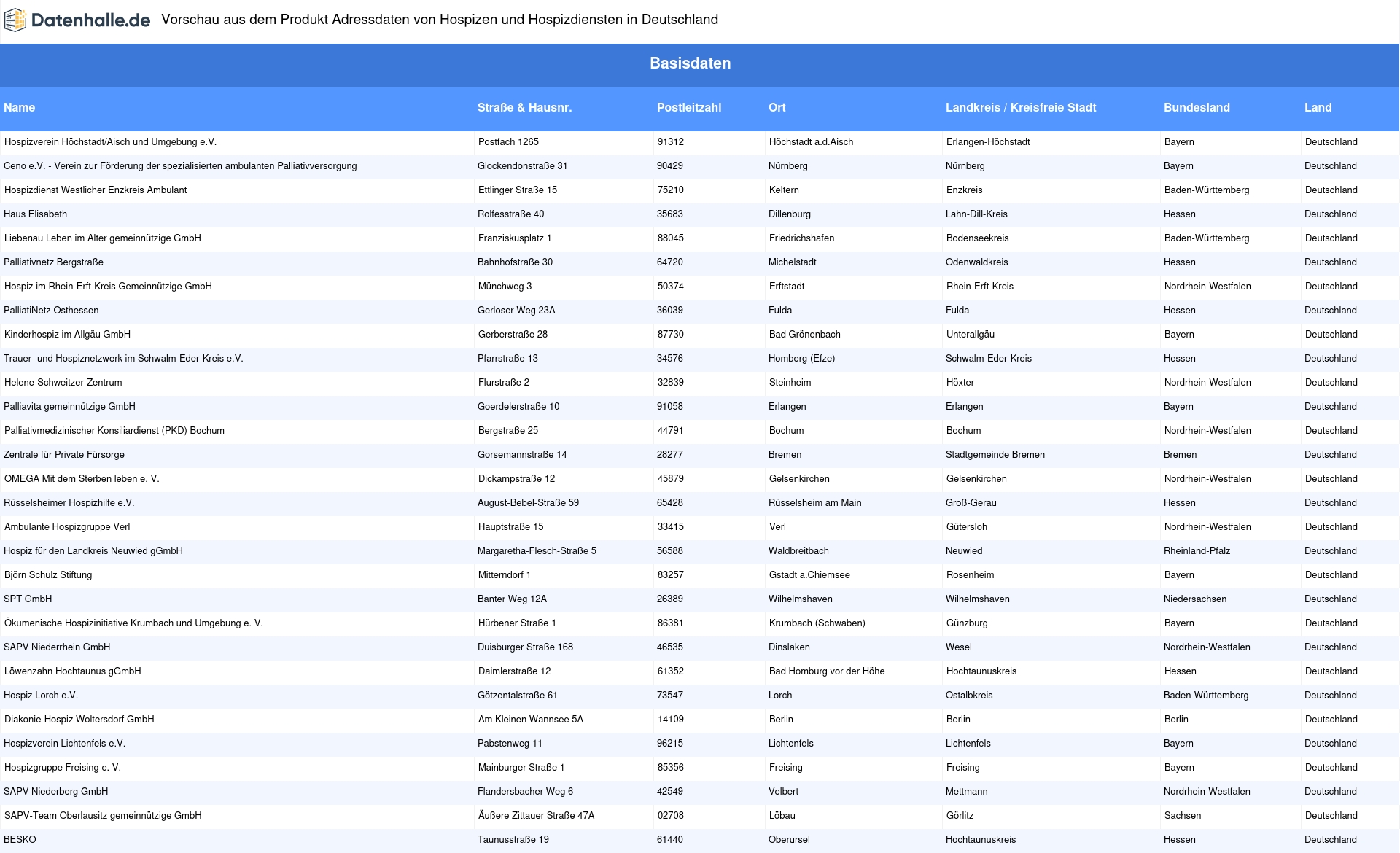The image size is (1400, 853).
Task: Select the Name column header
Action: 20,108
